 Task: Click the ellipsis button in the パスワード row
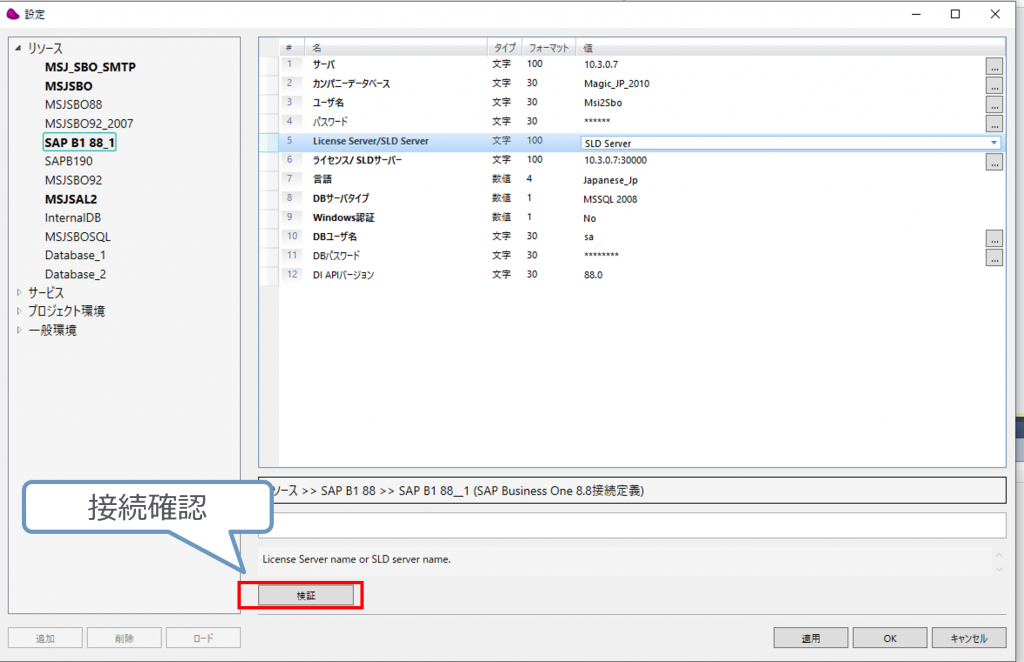[993, 123]
